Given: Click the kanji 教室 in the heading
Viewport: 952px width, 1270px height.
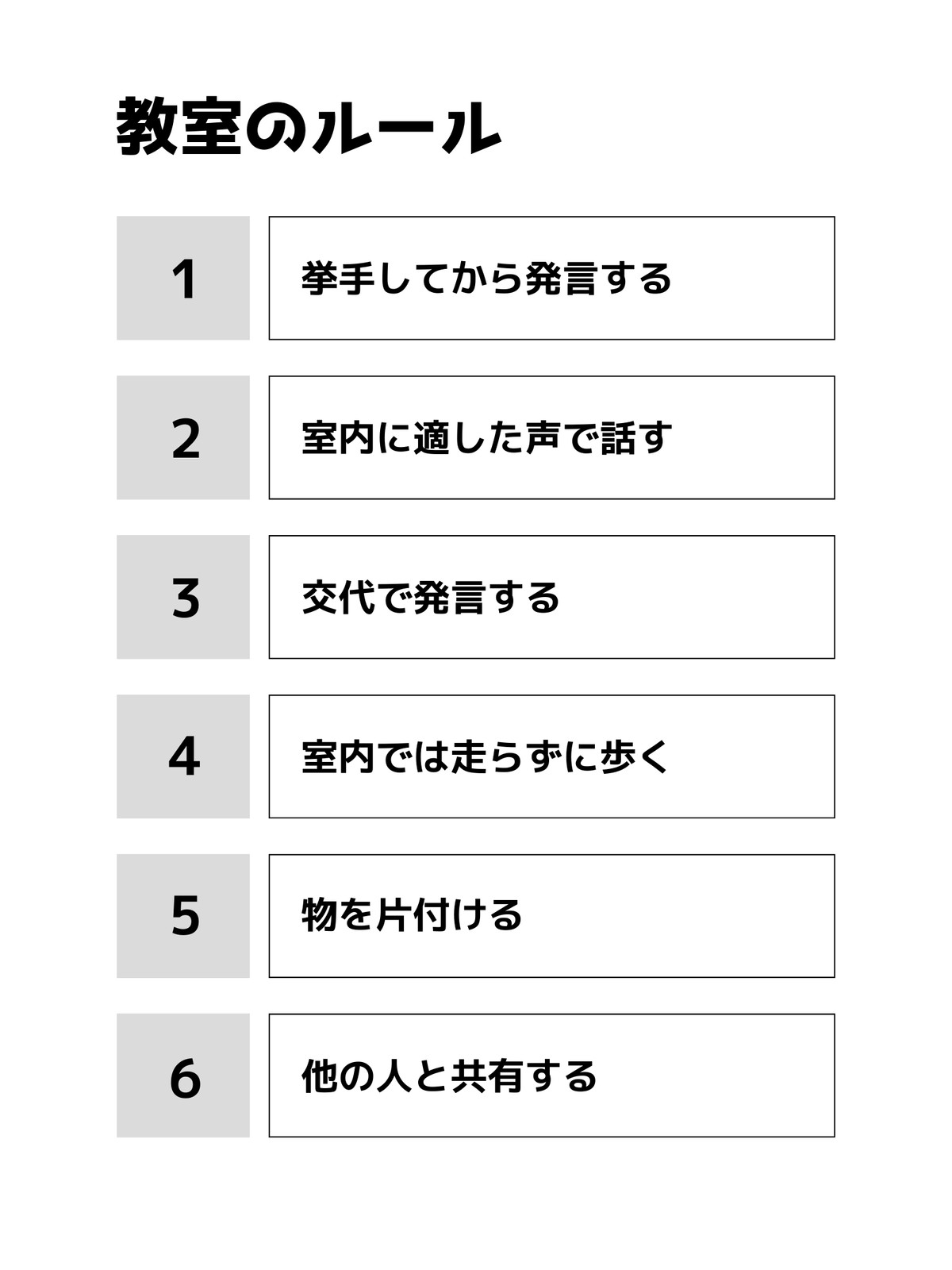Looking at the screenshot, I should tap(179, 127).
